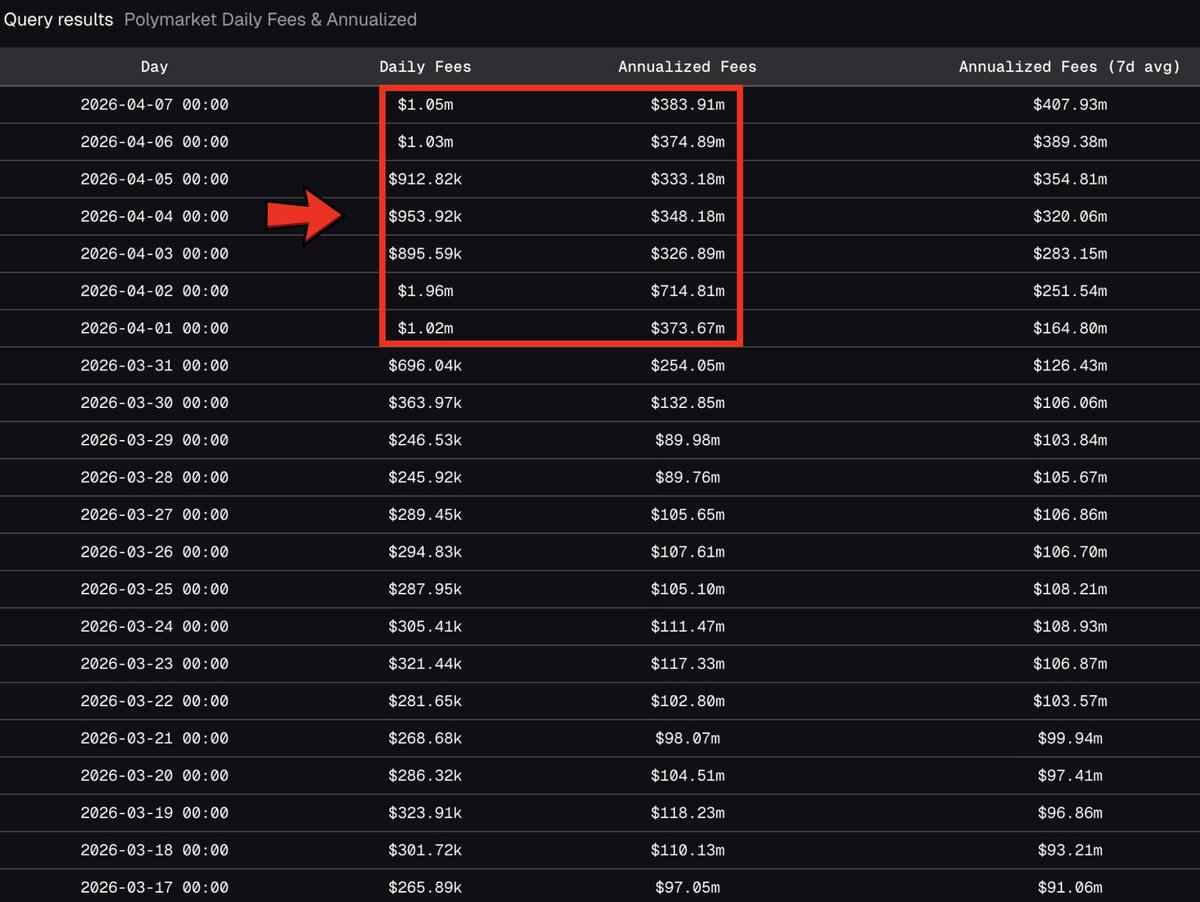The image size is (1200, 902).
Task: Select the $912.82k daily fees cell
Action: click(x=425, y=179)
